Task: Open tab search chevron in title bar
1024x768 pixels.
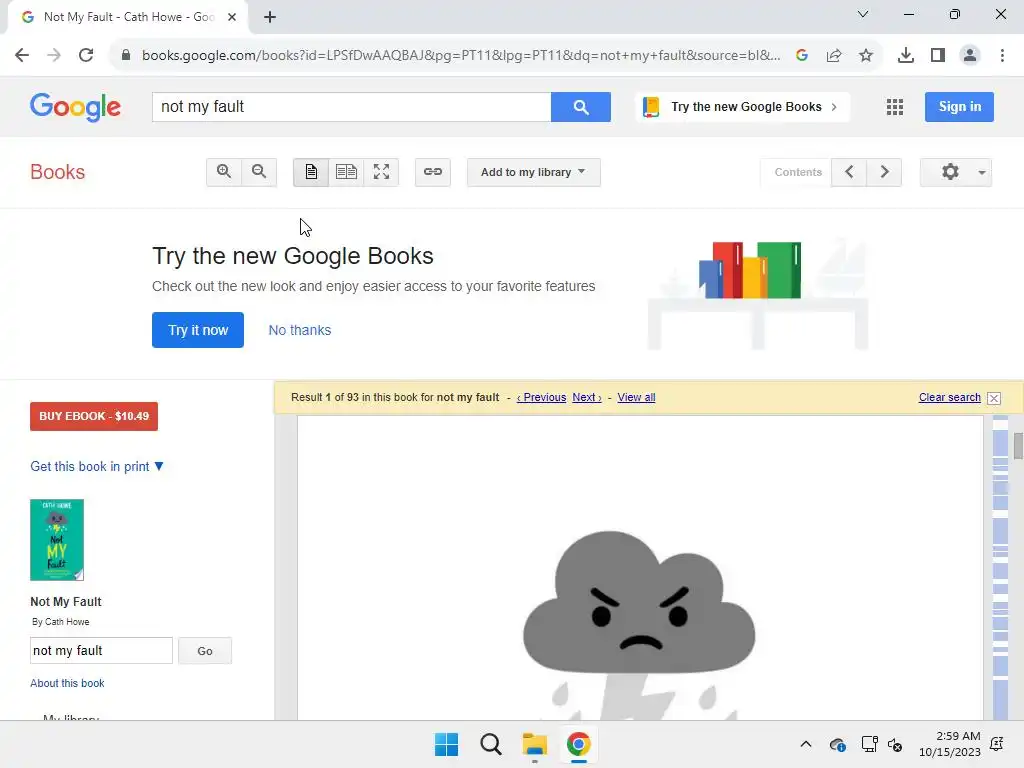Action: click(863, 14)
